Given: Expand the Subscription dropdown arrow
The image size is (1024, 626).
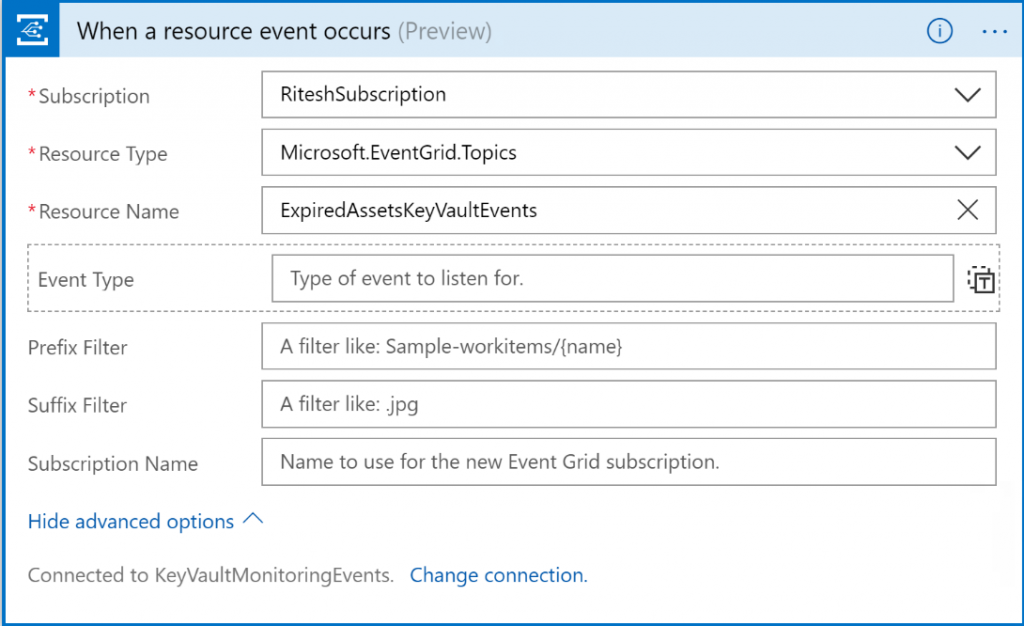Looking at the screenshot, I should [x=967, y=95].
